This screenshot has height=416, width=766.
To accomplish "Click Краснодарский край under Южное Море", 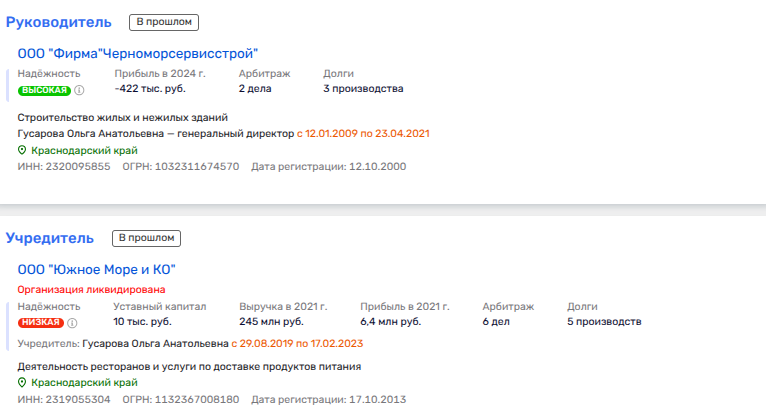I will [83, 383].
